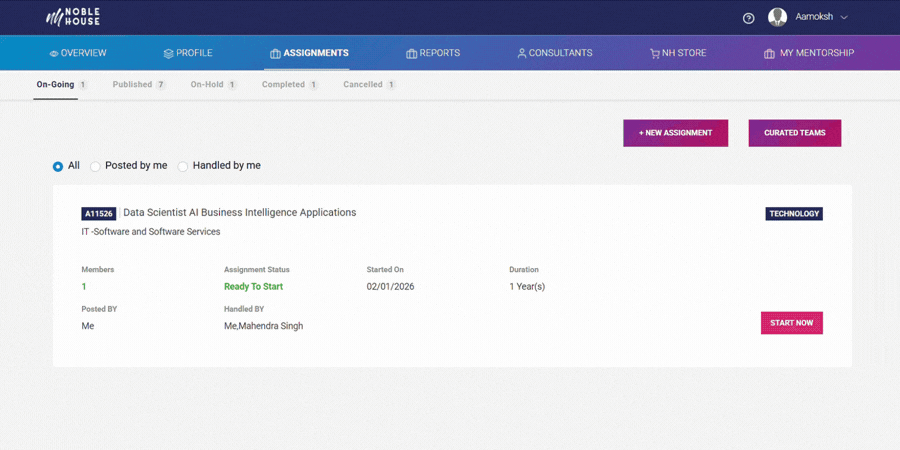
Task: Click the NH Store cart icon
Action: tap(654, 54)
